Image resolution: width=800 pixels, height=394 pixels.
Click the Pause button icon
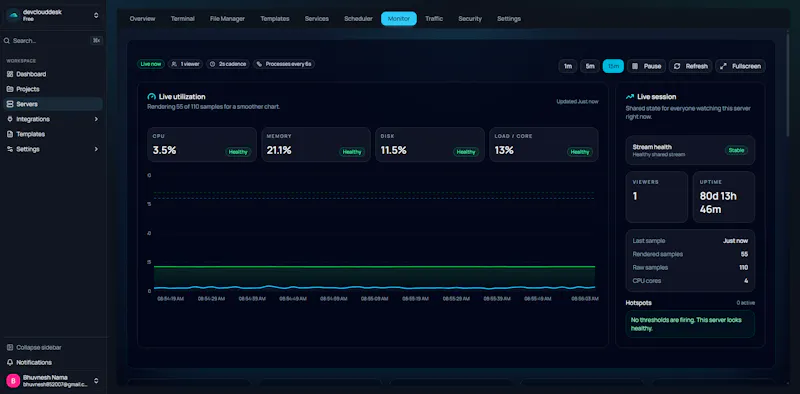(635, 66)
